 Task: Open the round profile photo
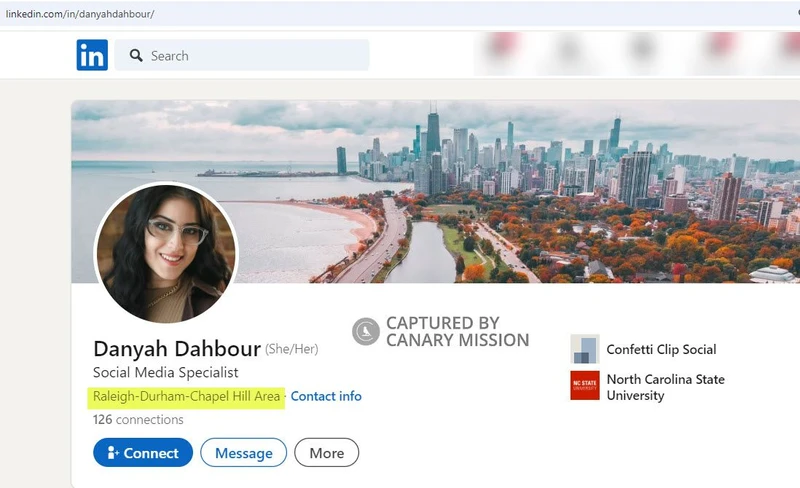(166, 253)
